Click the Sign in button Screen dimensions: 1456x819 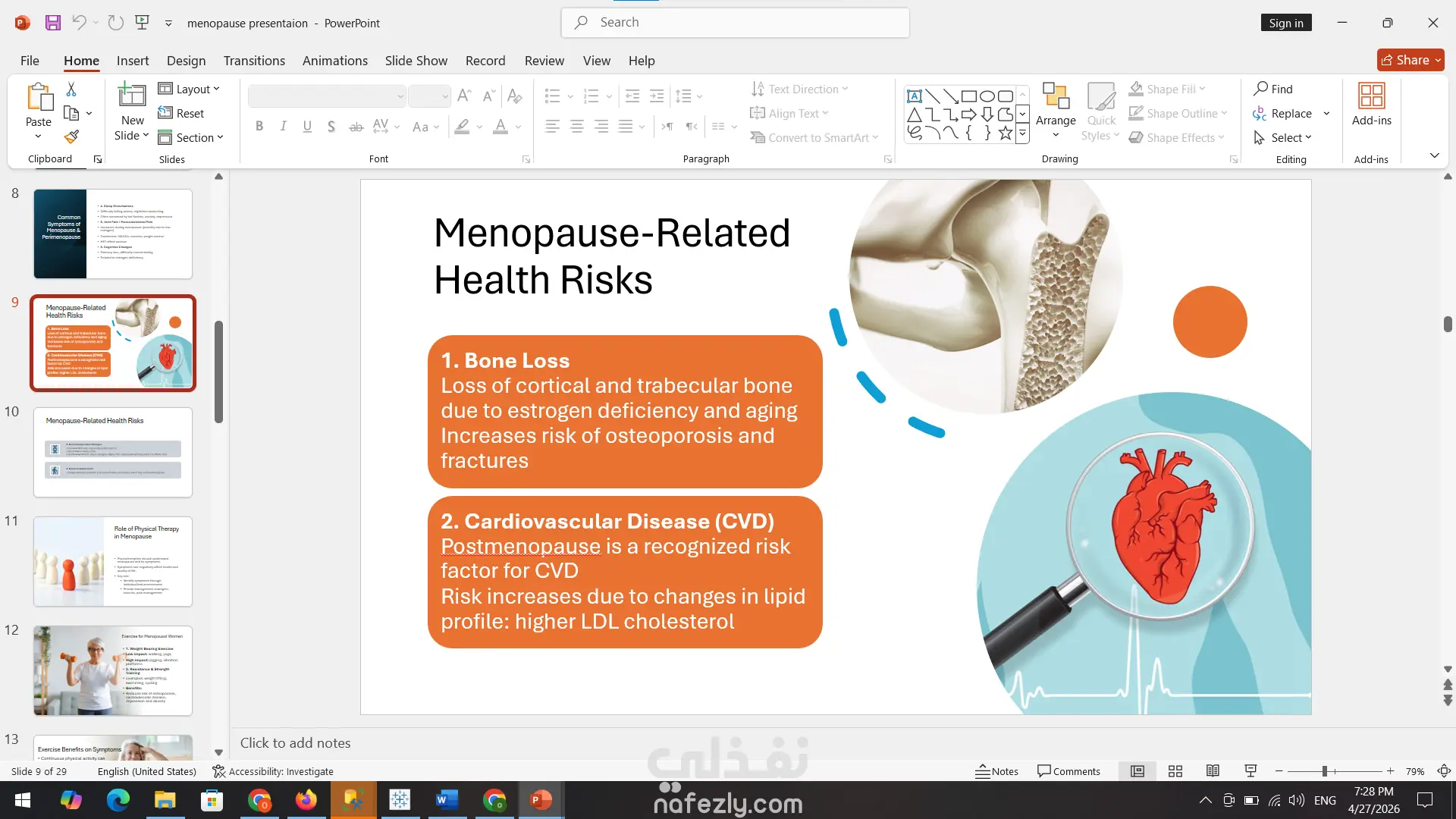coord(1286,23)
